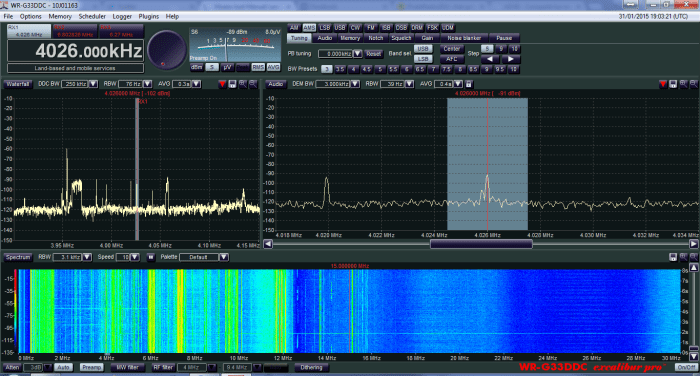Zoom out on the DDC spectrum
This screenshot has height=376, width=700.
253,84
